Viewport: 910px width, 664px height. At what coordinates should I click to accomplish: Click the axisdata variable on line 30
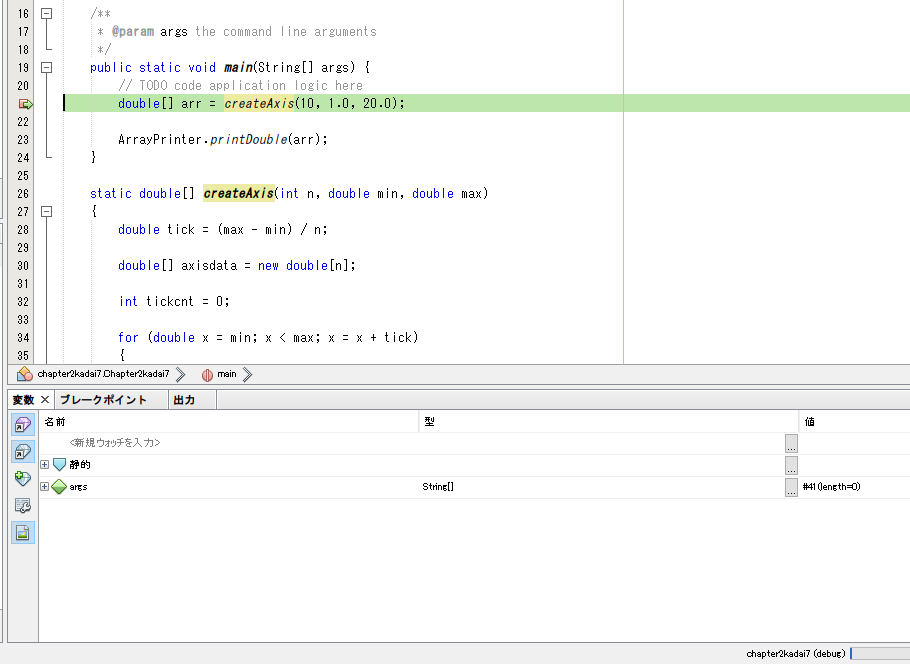(x=209, y=265)
